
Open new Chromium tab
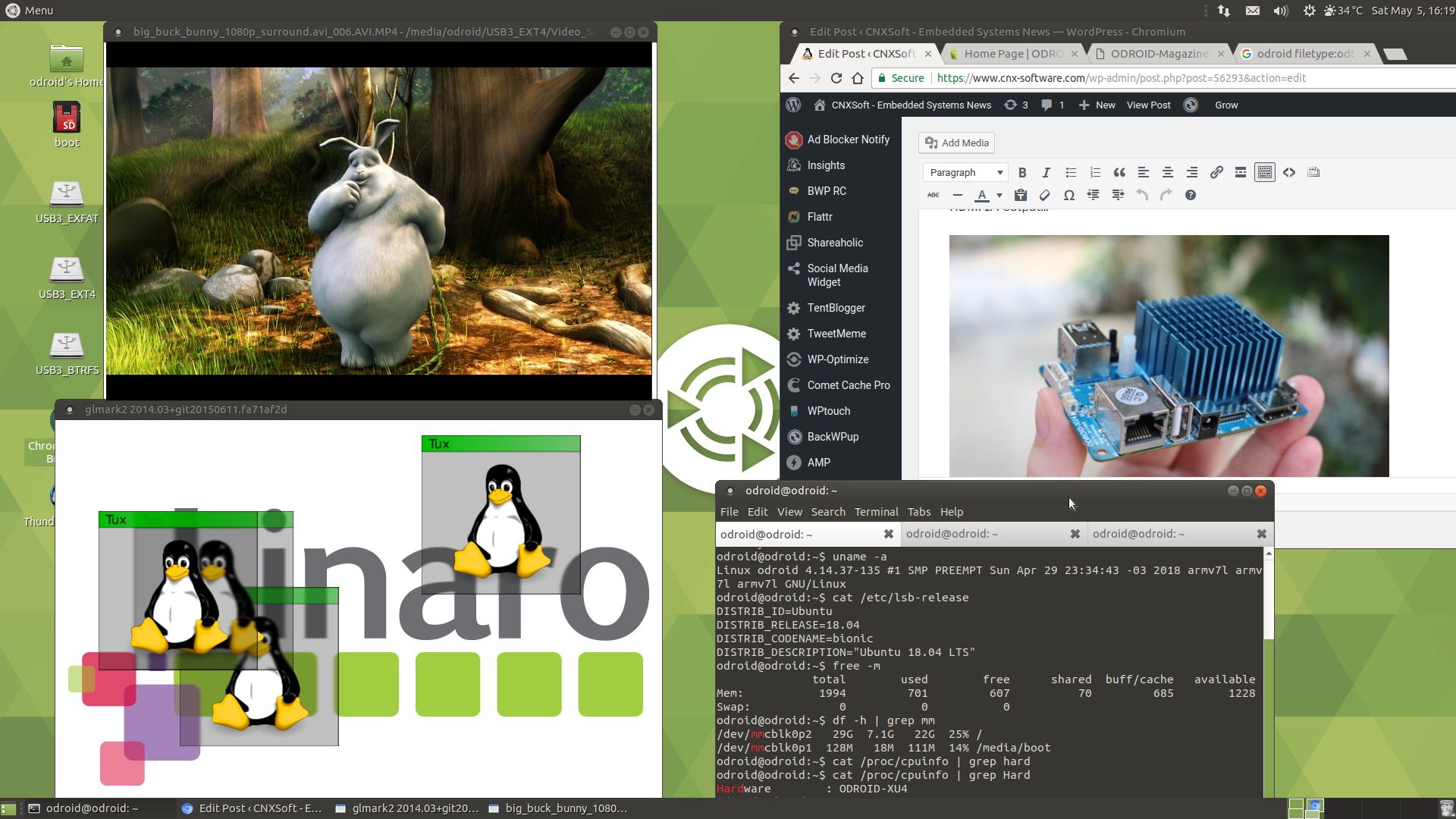[1395, 54]
